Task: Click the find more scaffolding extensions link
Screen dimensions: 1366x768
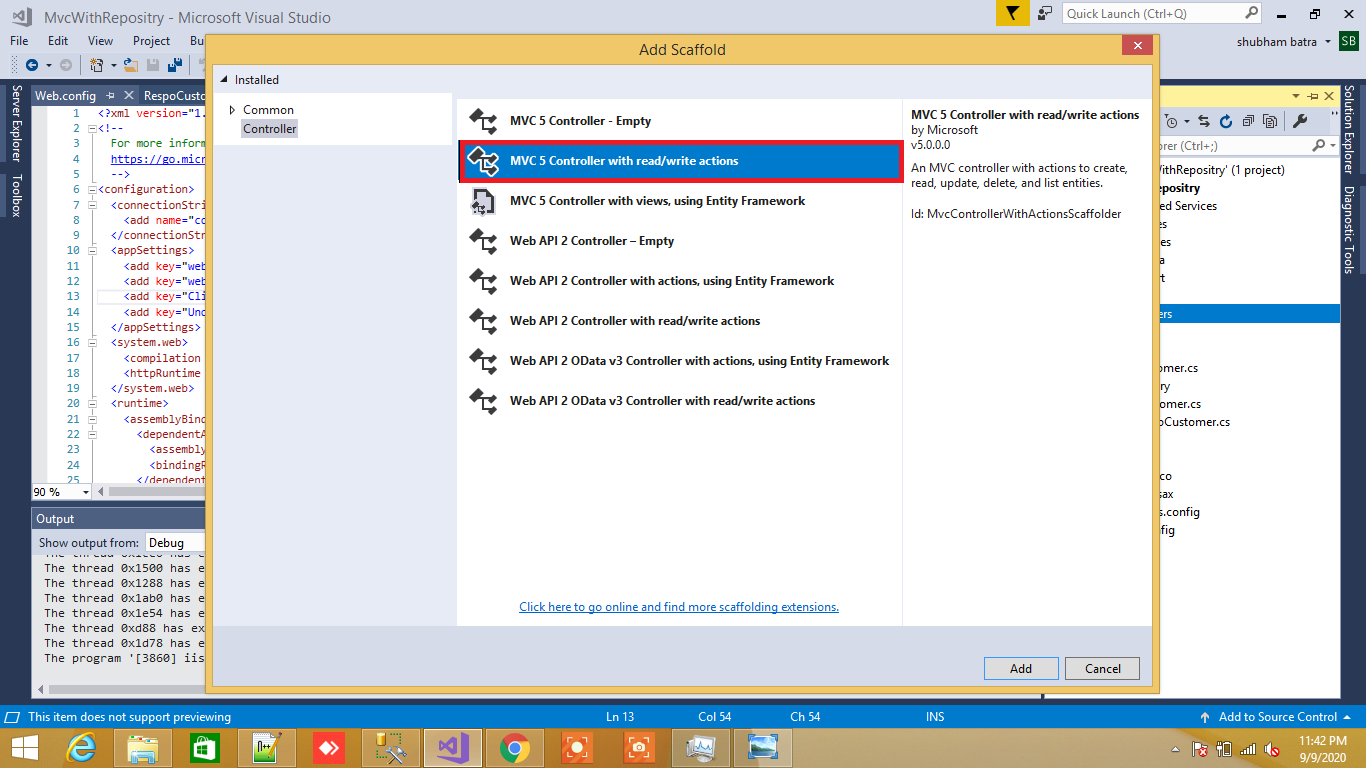Action: point(679,607)
